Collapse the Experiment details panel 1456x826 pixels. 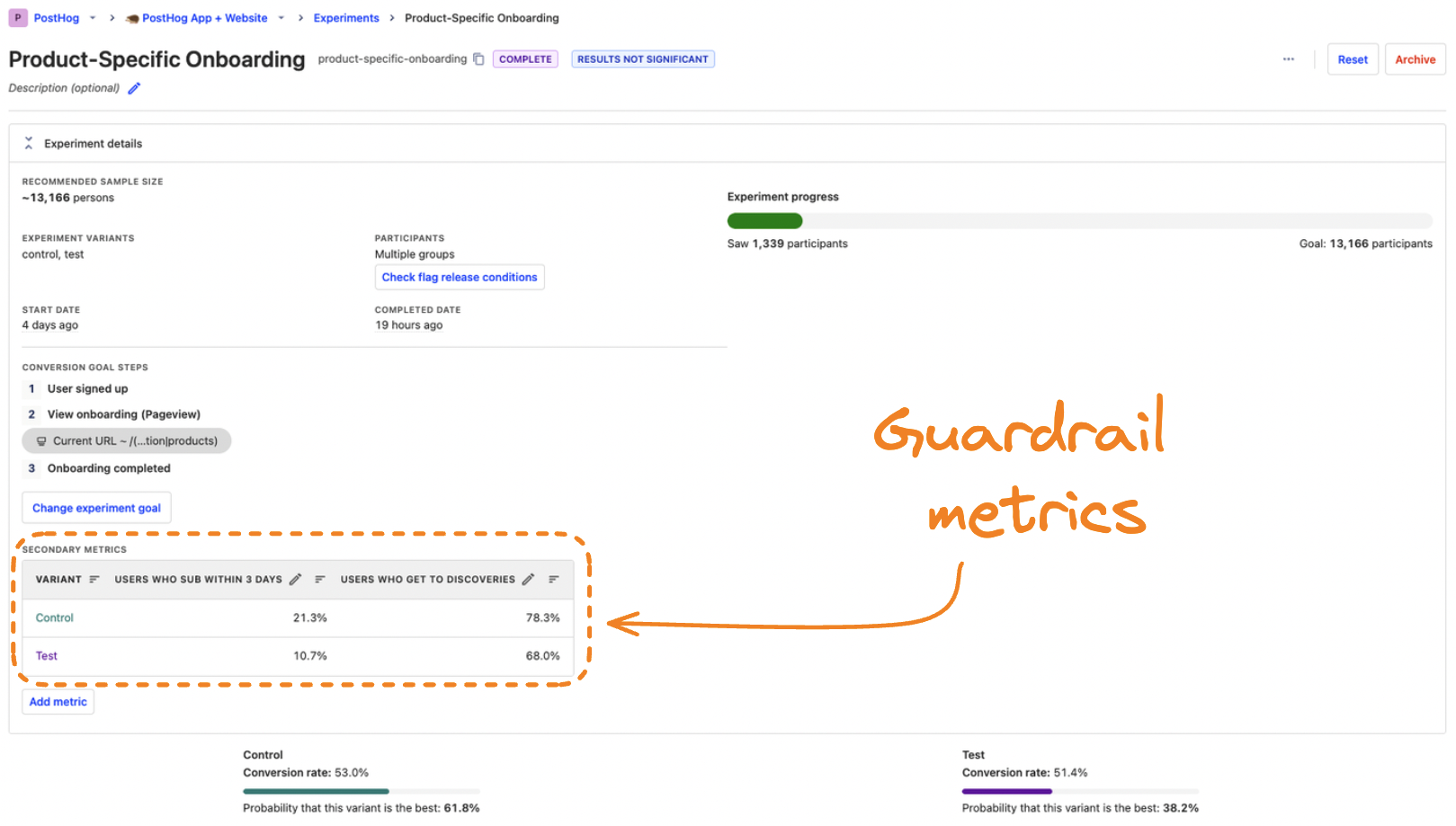29,142
